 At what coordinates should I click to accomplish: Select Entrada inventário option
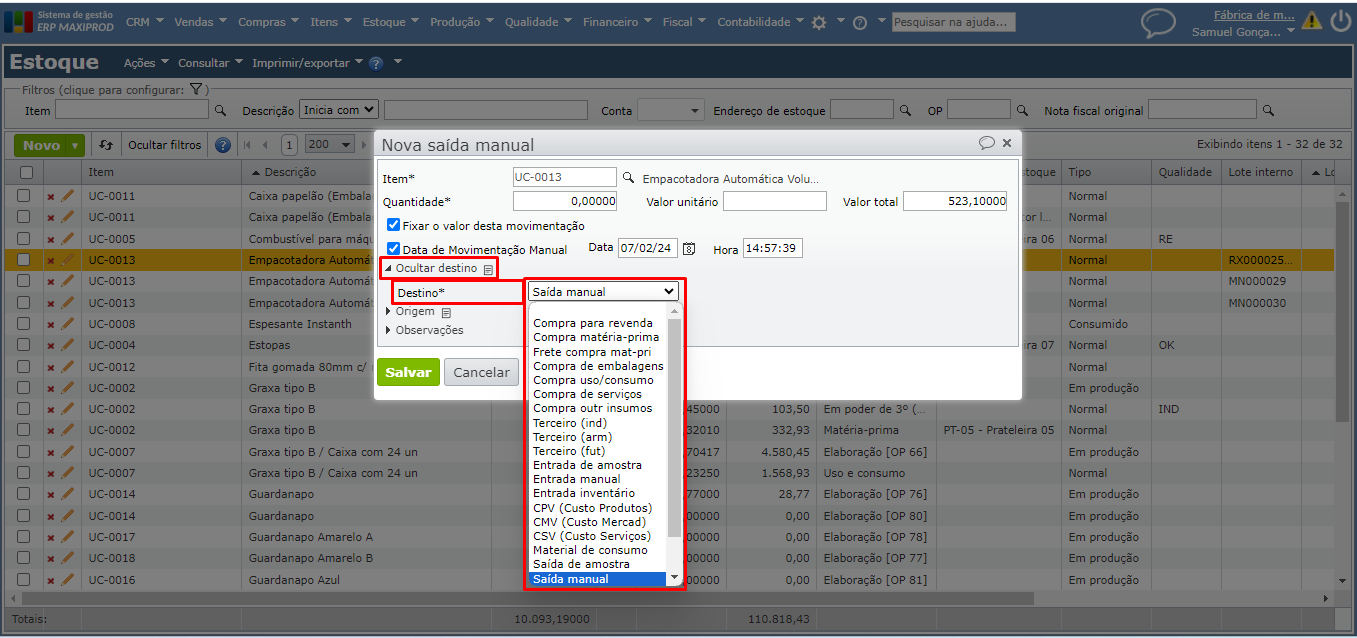point(584,493)
